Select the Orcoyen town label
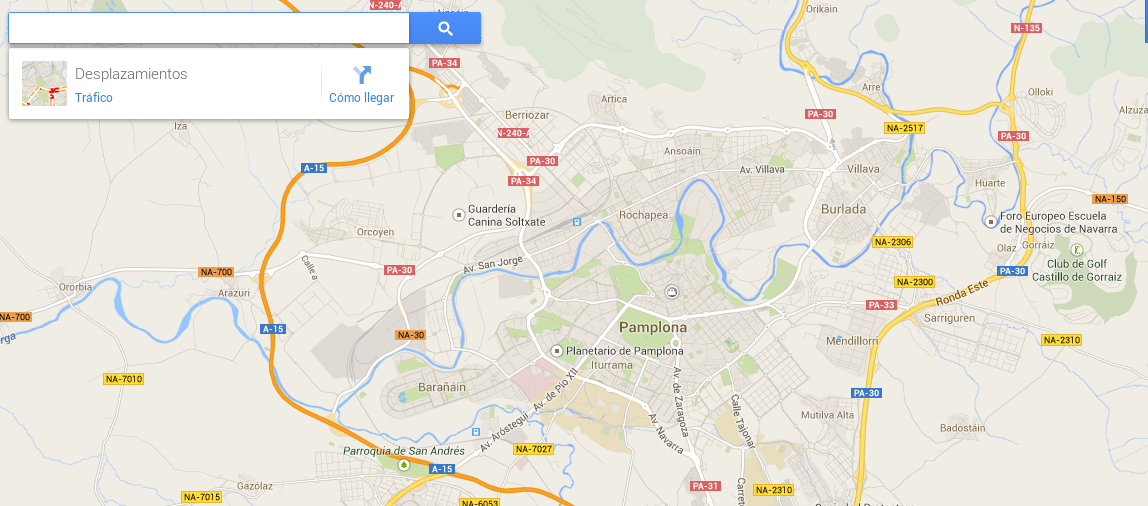Viewport: 1148px width, 506px height. tap(375, 232)
